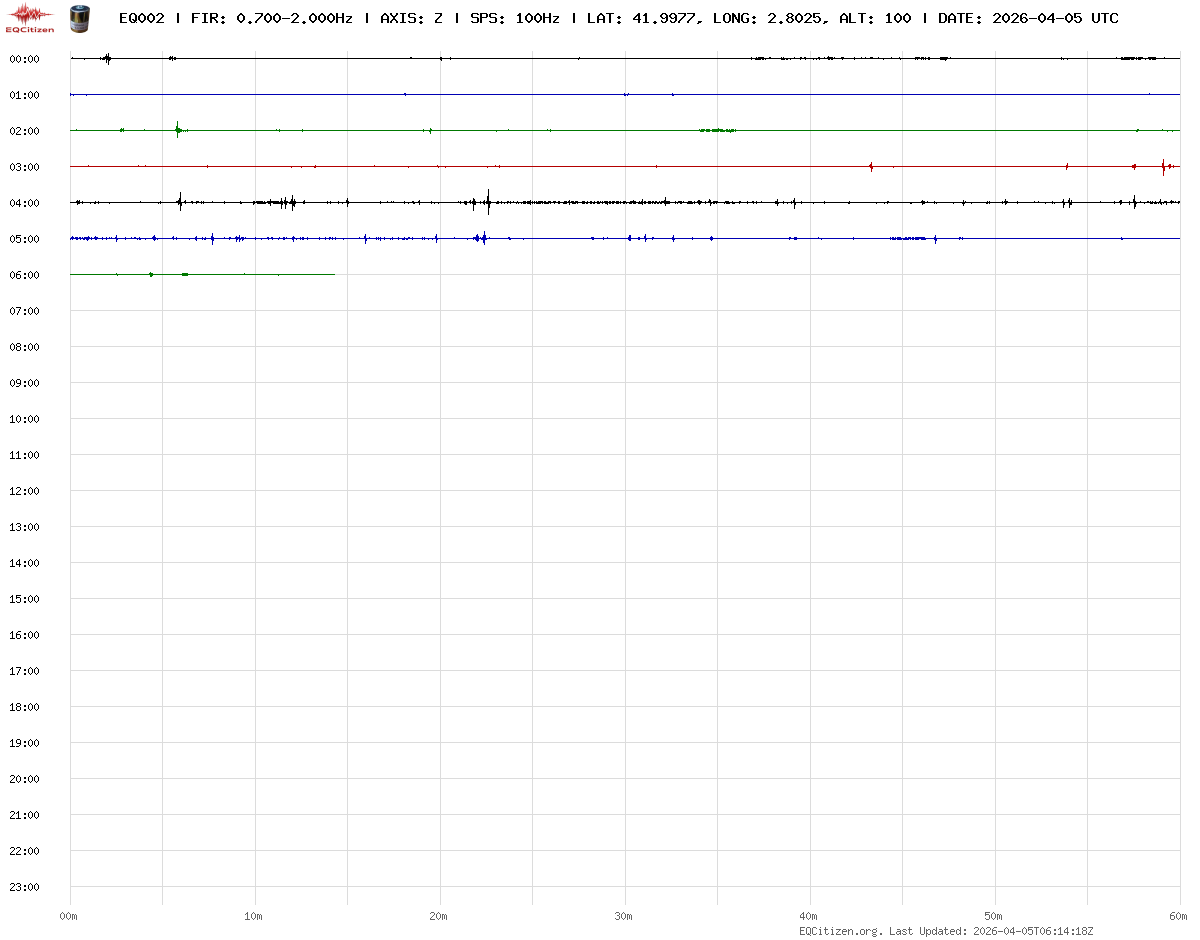Select the 10m tick label on the time axis
The height and width of the screenshot is (940, 1200).
coord(254,916)
